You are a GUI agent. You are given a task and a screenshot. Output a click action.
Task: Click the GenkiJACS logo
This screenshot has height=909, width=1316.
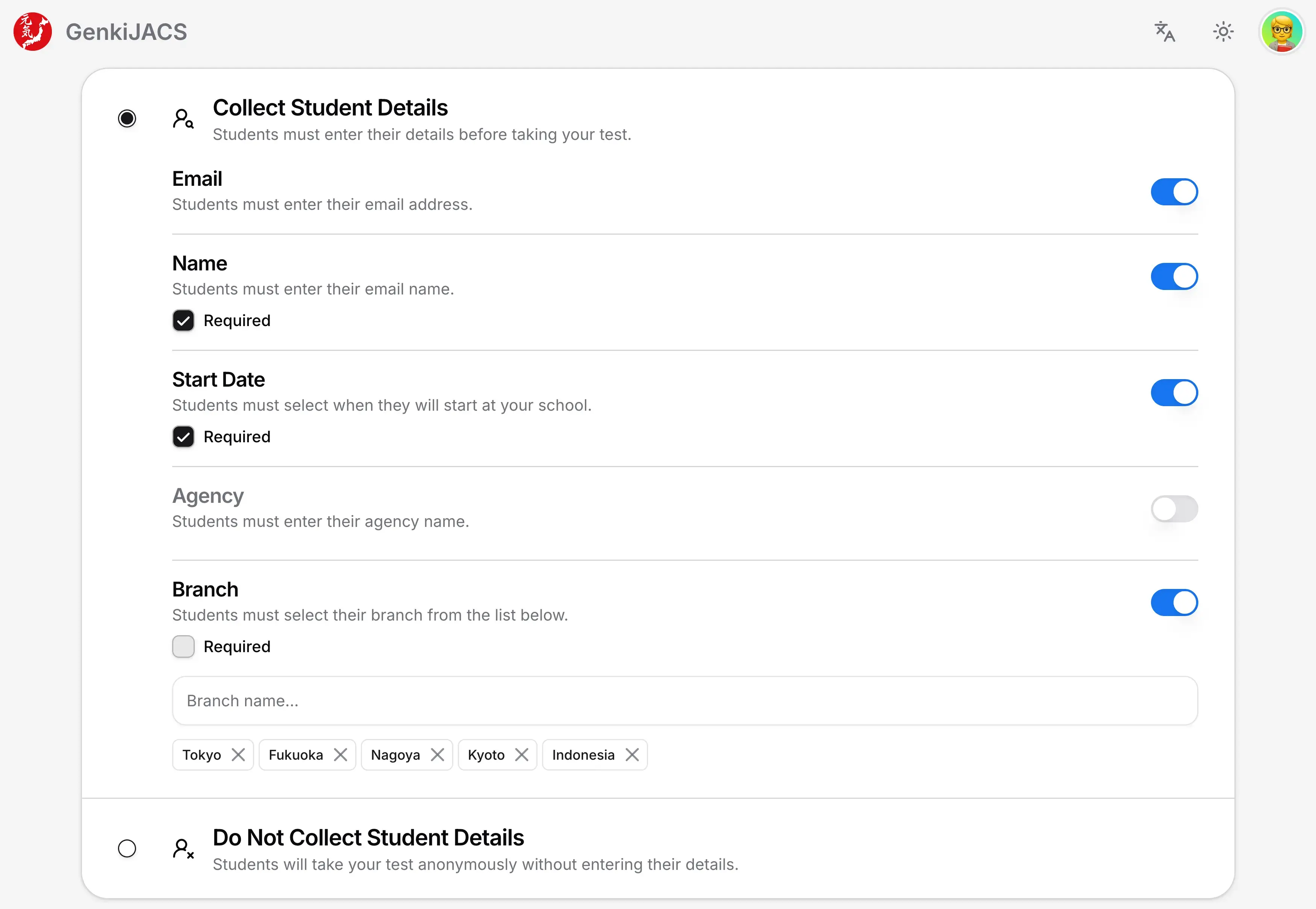pyautogui.click(x=32, y=31)
